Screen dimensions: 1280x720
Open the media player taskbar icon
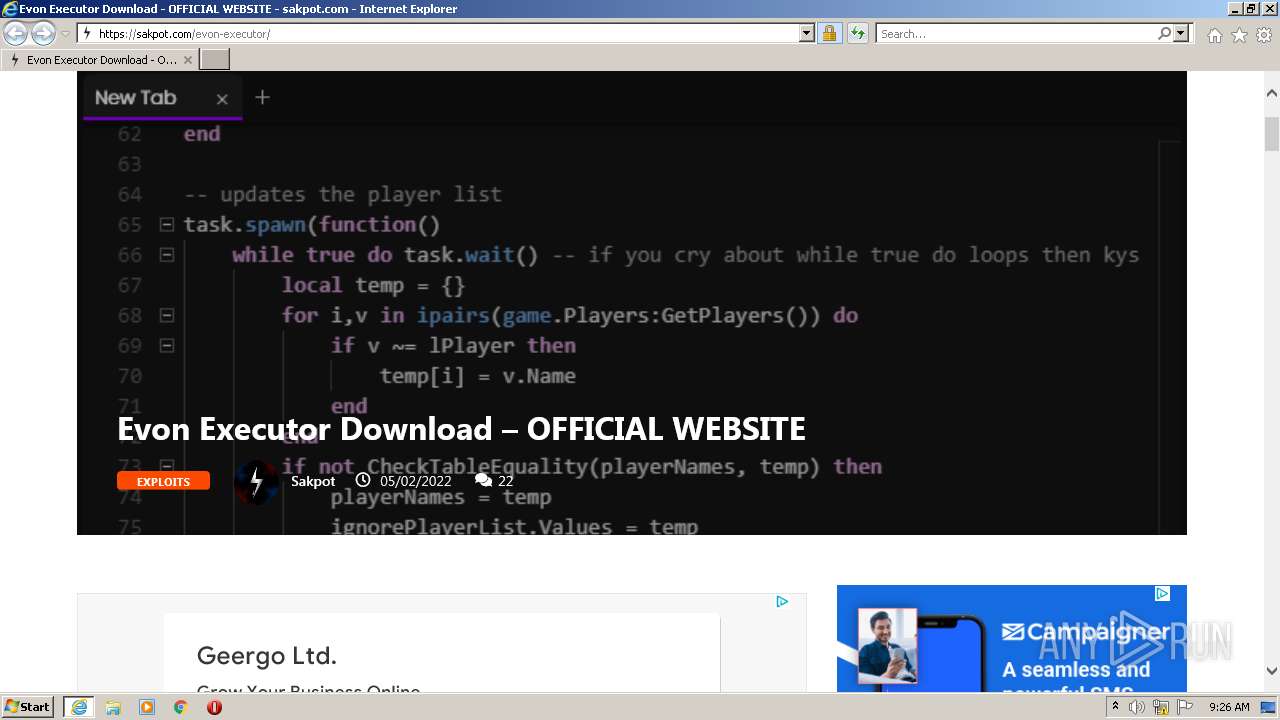pos(147,707)
